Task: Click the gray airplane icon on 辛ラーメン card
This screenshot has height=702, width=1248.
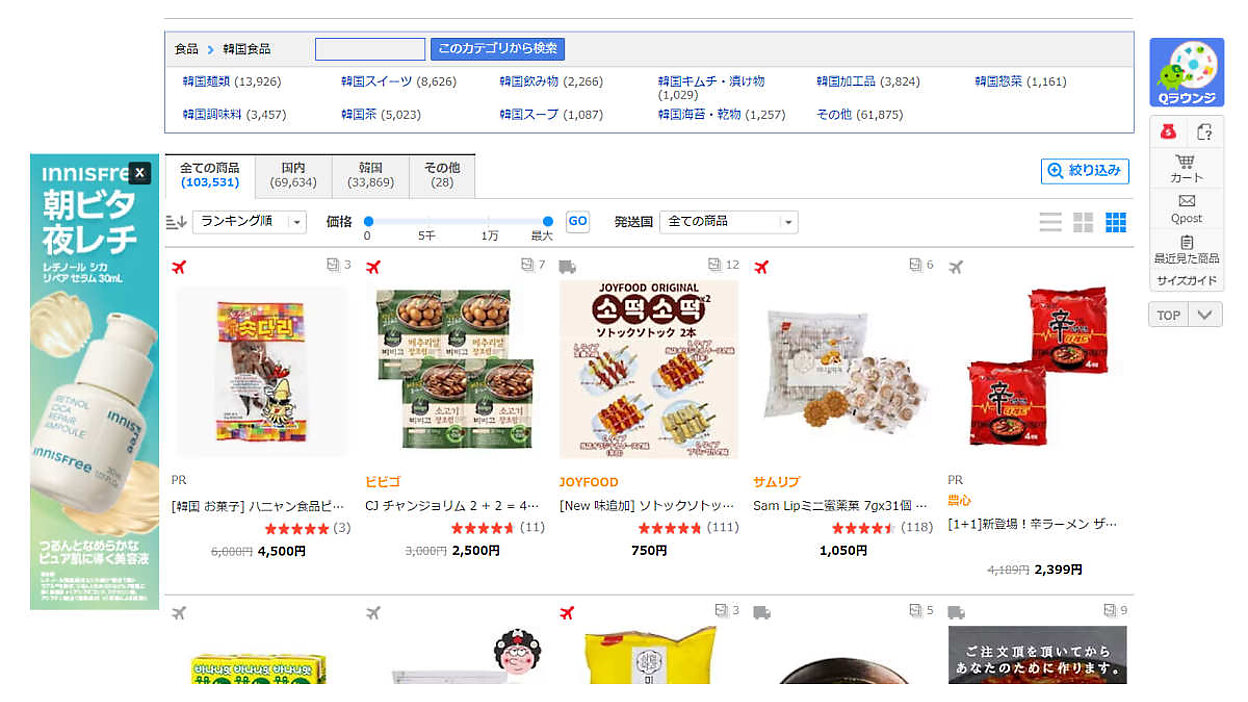Action: coord(955,267)
